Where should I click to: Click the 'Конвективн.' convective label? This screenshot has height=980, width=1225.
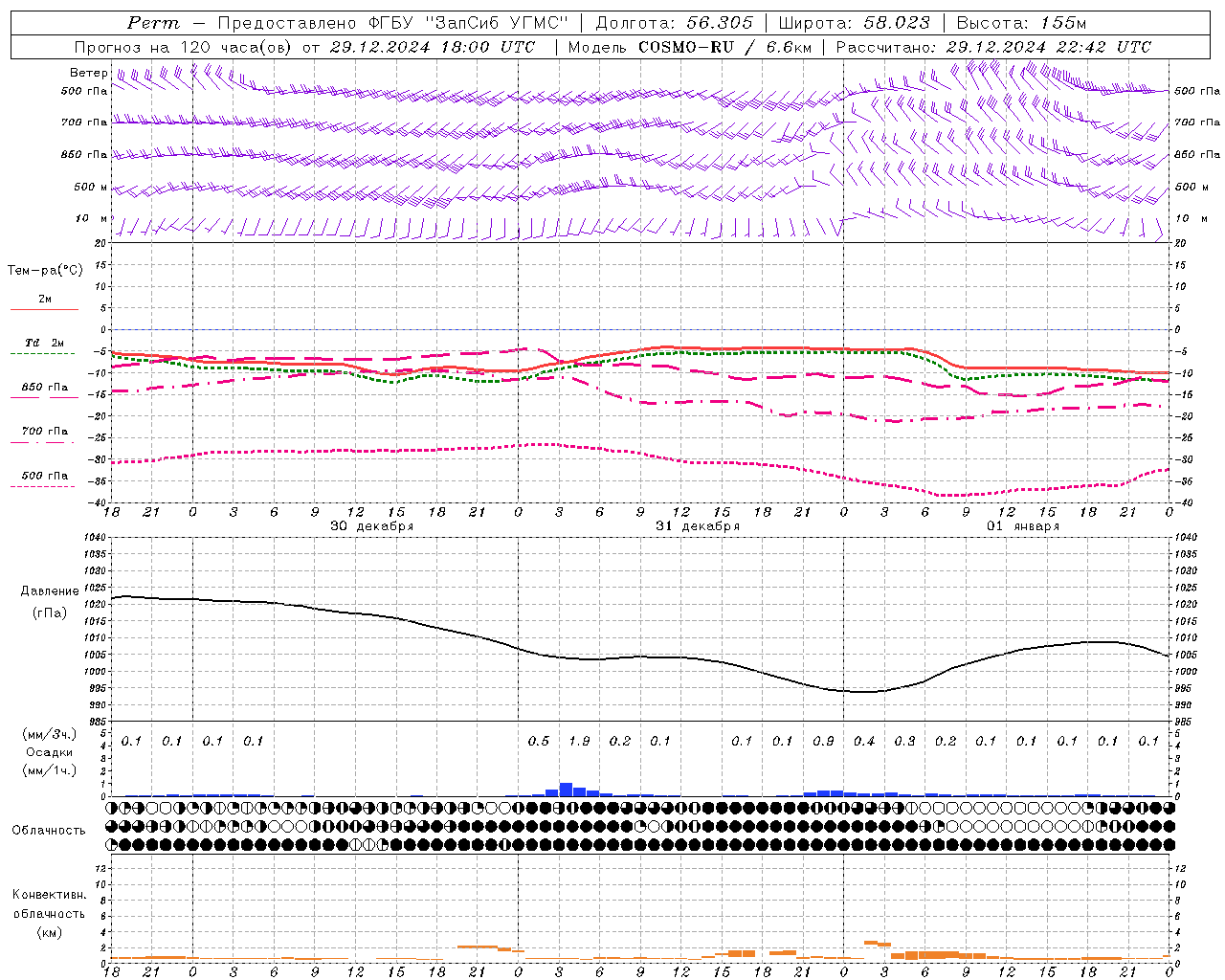pos(49,895)
